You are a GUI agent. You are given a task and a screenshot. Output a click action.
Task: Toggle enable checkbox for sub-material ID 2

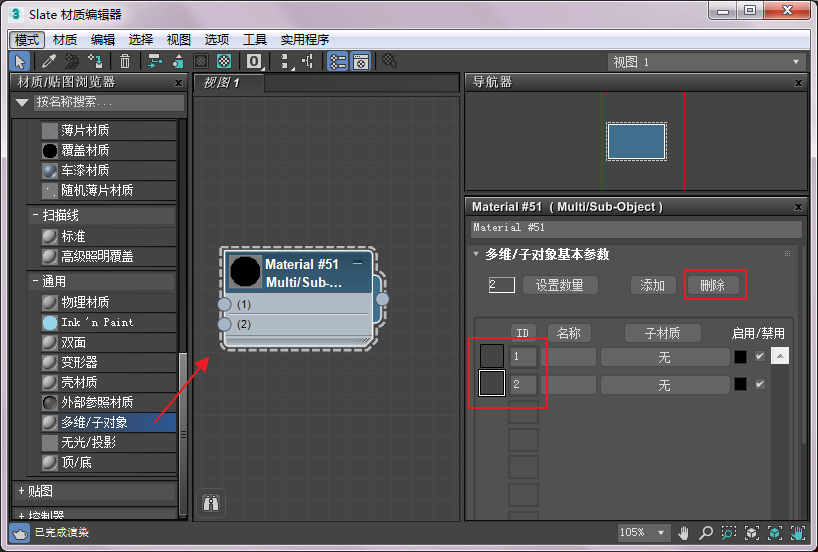tap(760, 384)
